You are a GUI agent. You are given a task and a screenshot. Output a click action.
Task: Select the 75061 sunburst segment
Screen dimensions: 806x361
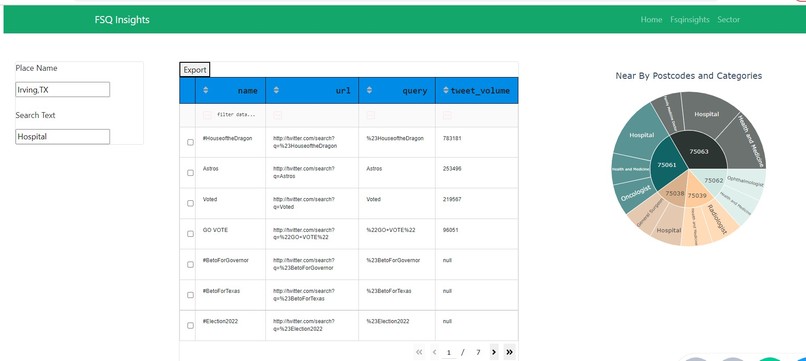pyautogui.click(x=667, y=164)
